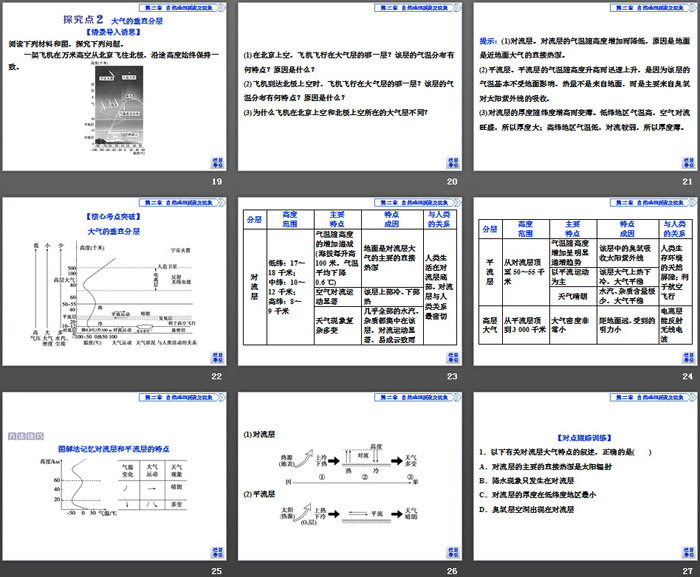Viewport: 700px width, 577px height.
Task: Click '高度范围' header in slide 23 table
Action: pos(290,219)
